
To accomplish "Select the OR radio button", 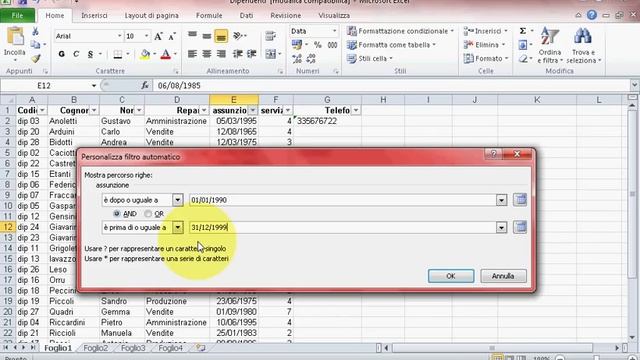I will coord(148,213).
